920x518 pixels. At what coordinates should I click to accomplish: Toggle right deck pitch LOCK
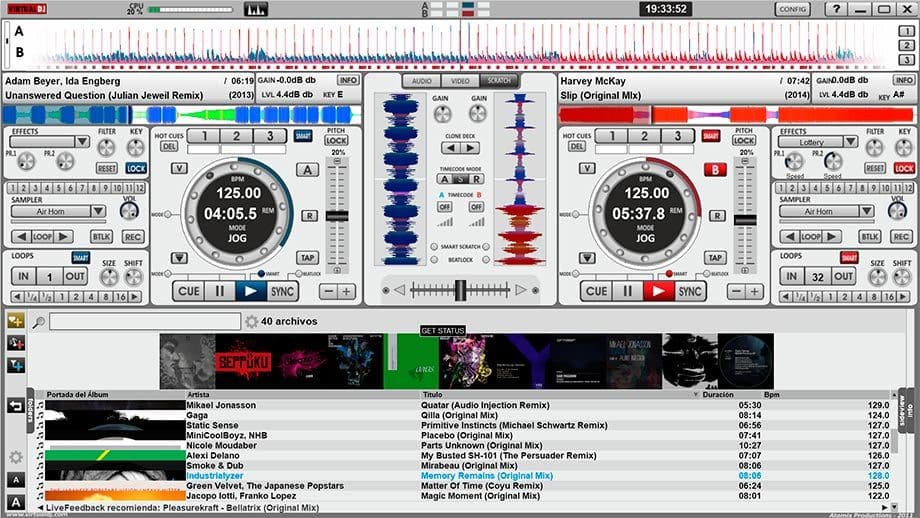coord(744,141)
